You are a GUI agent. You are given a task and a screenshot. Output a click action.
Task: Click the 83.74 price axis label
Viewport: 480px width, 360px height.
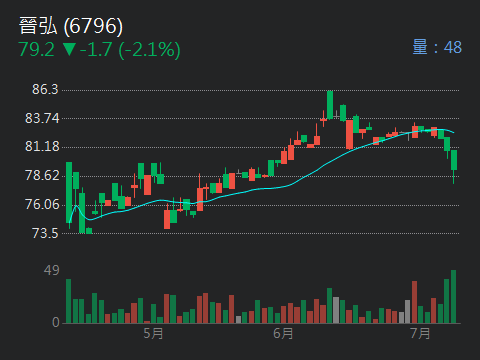(42, 118)
